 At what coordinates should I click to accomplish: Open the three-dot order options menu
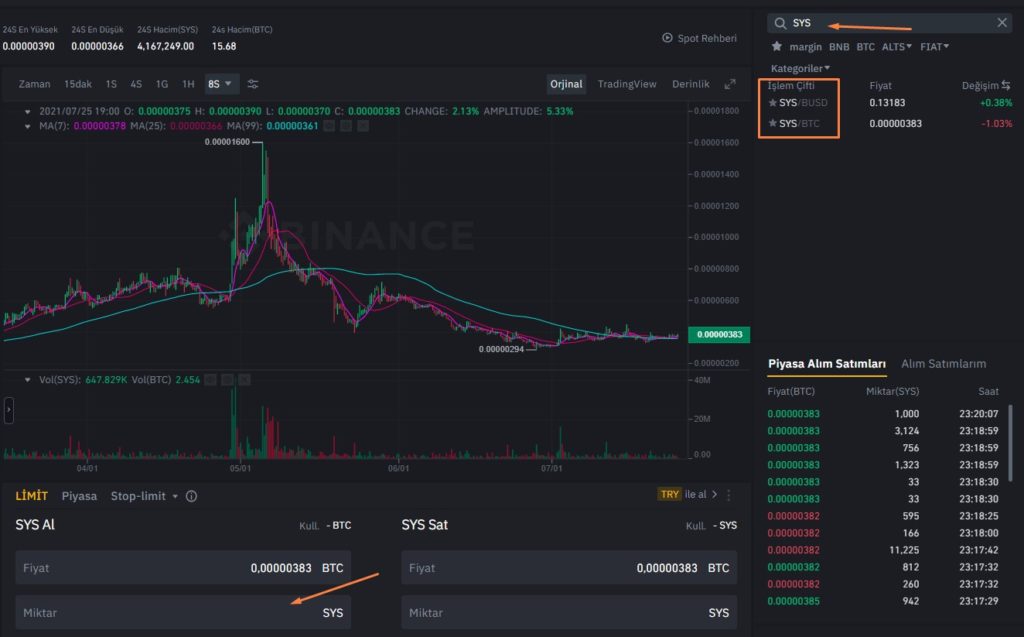[x=729, y=495]
